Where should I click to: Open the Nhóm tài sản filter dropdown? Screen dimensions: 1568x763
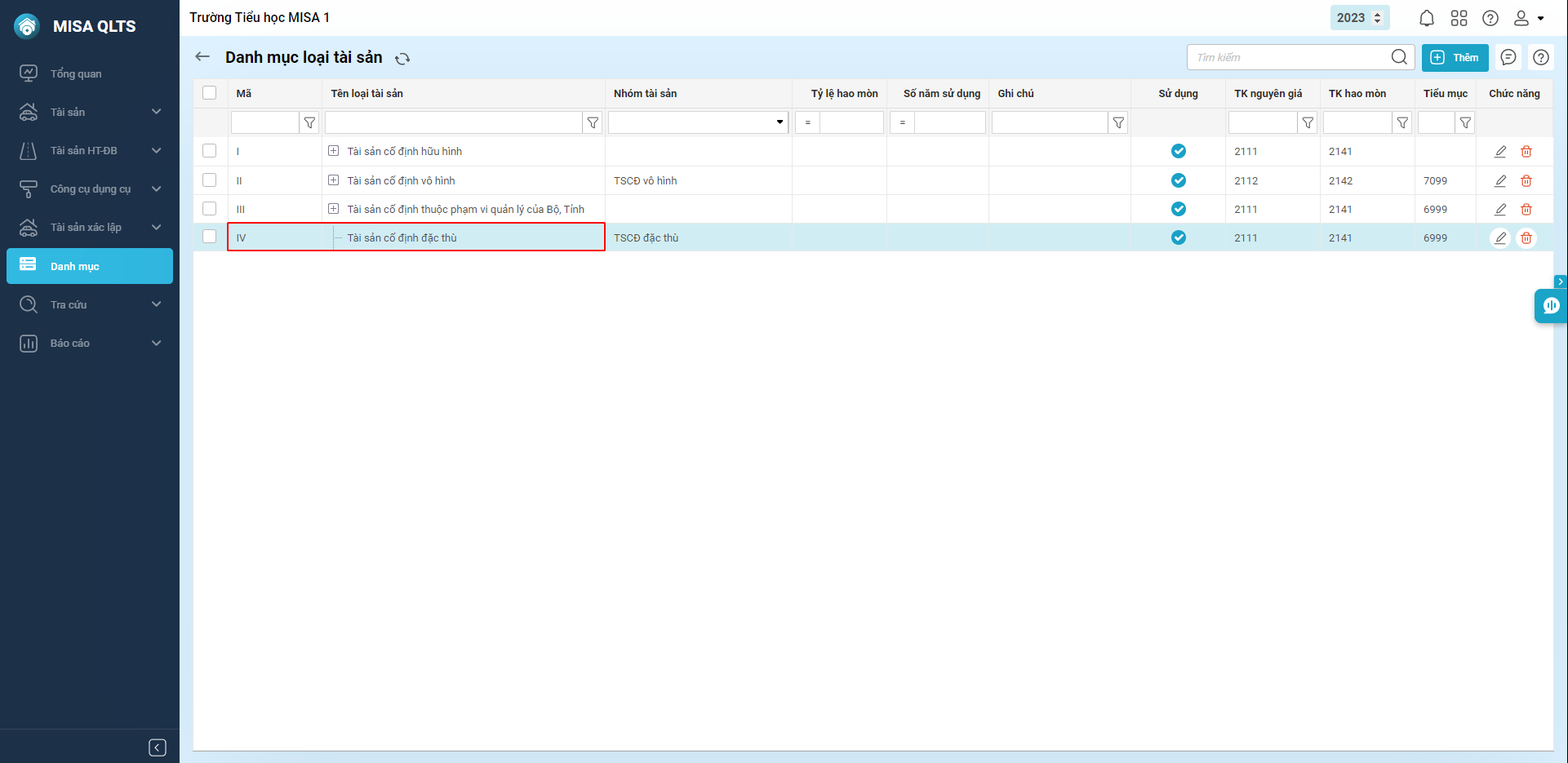click(x=780, y=122)
